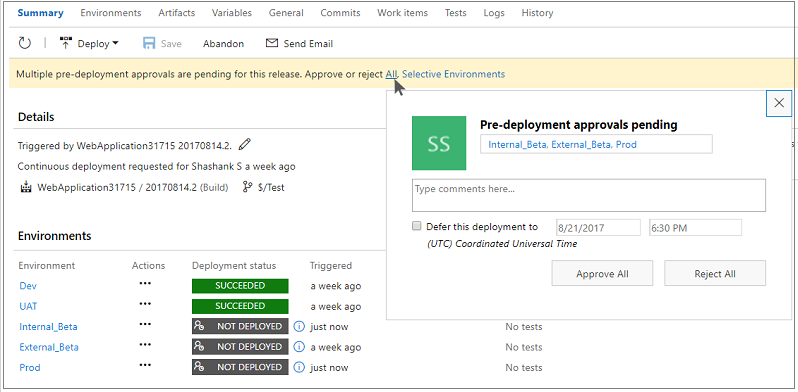798x392 pixels.
Task: Click the pencil edit icon near trigger text
Action: coord(245,145)
